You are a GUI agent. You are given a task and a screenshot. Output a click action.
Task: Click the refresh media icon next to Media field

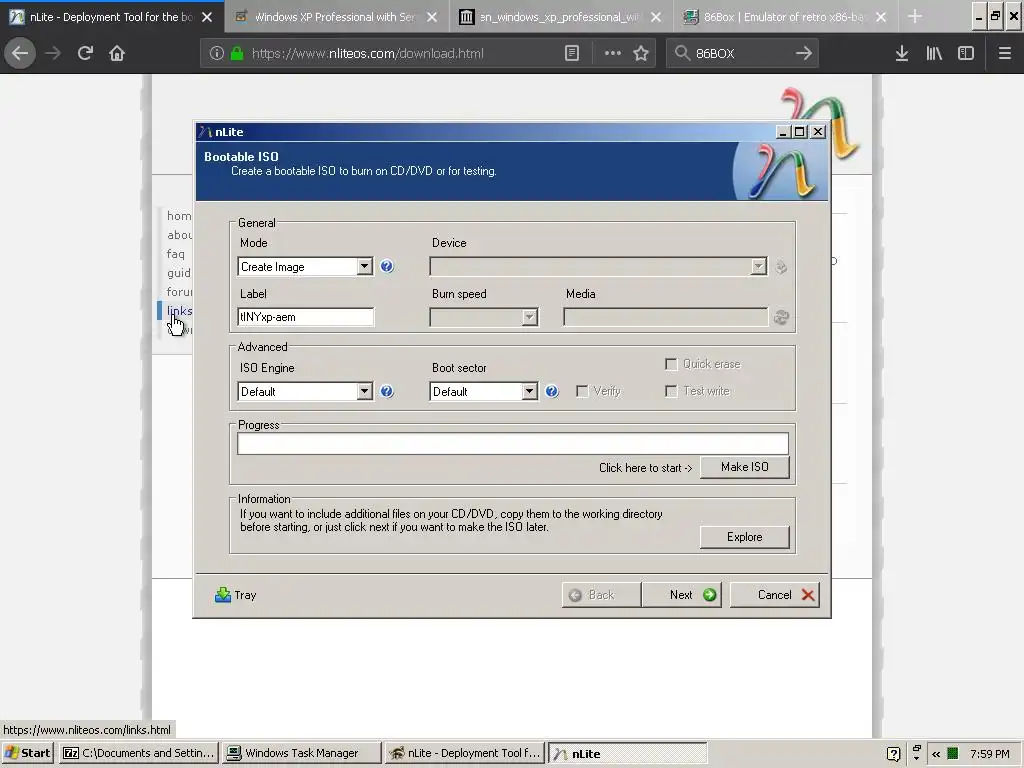781,317
